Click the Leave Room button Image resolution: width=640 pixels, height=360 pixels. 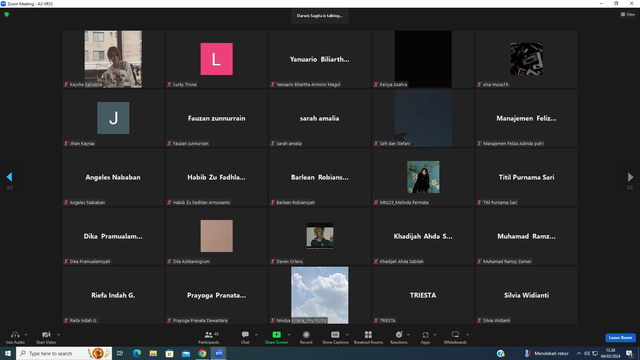620,338
